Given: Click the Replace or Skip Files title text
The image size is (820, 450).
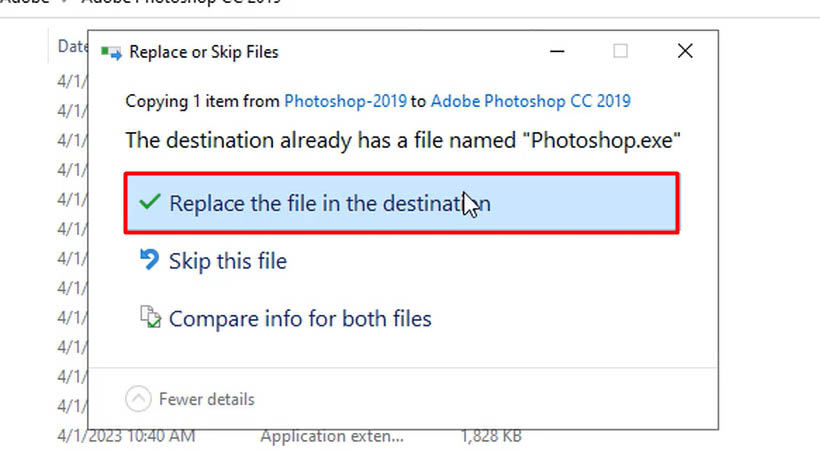Looking at the screenshot, I should 205,52.
